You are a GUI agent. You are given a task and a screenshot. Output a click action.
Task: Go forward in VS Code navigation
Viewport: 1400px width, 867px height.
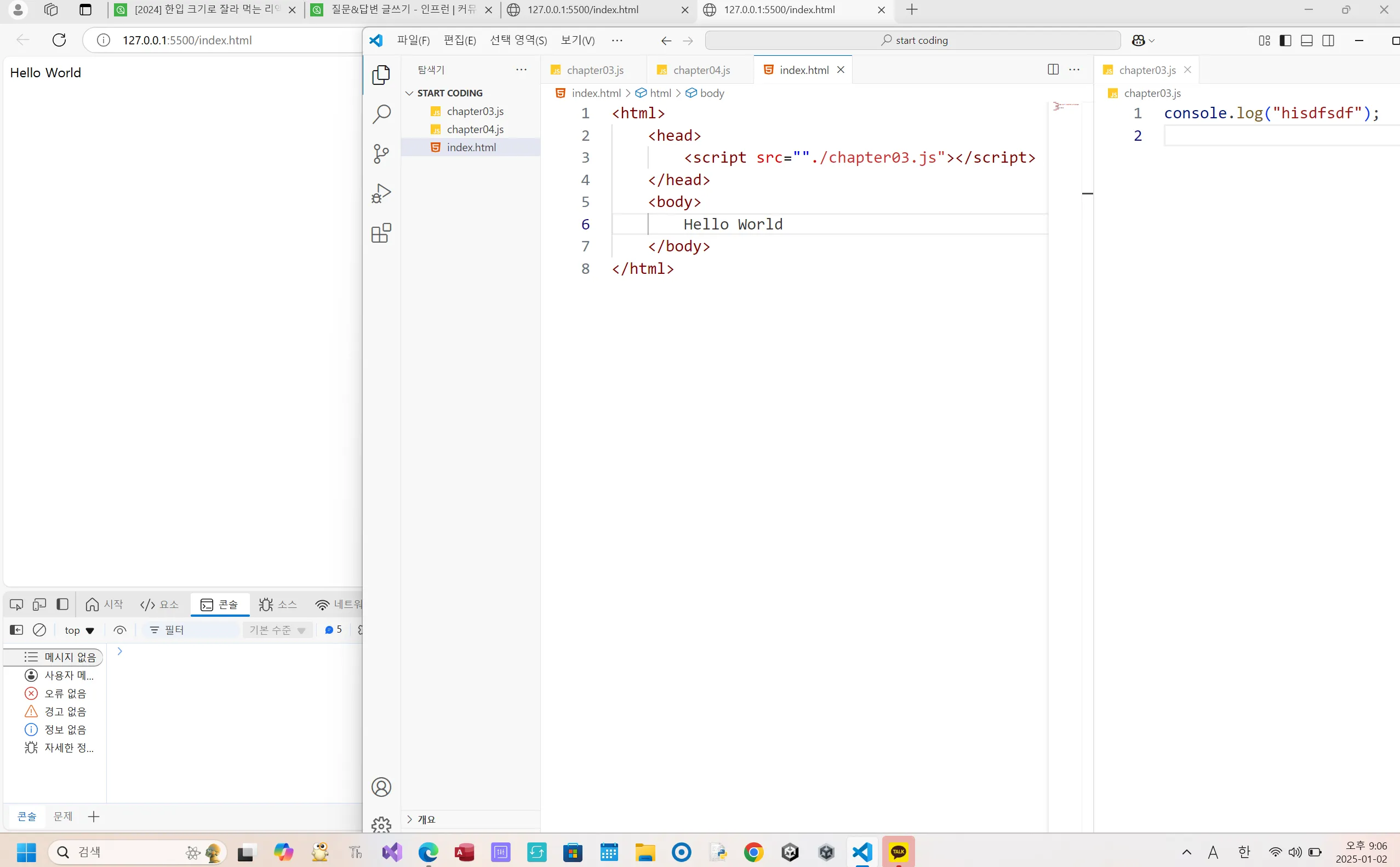coord(688,40)
